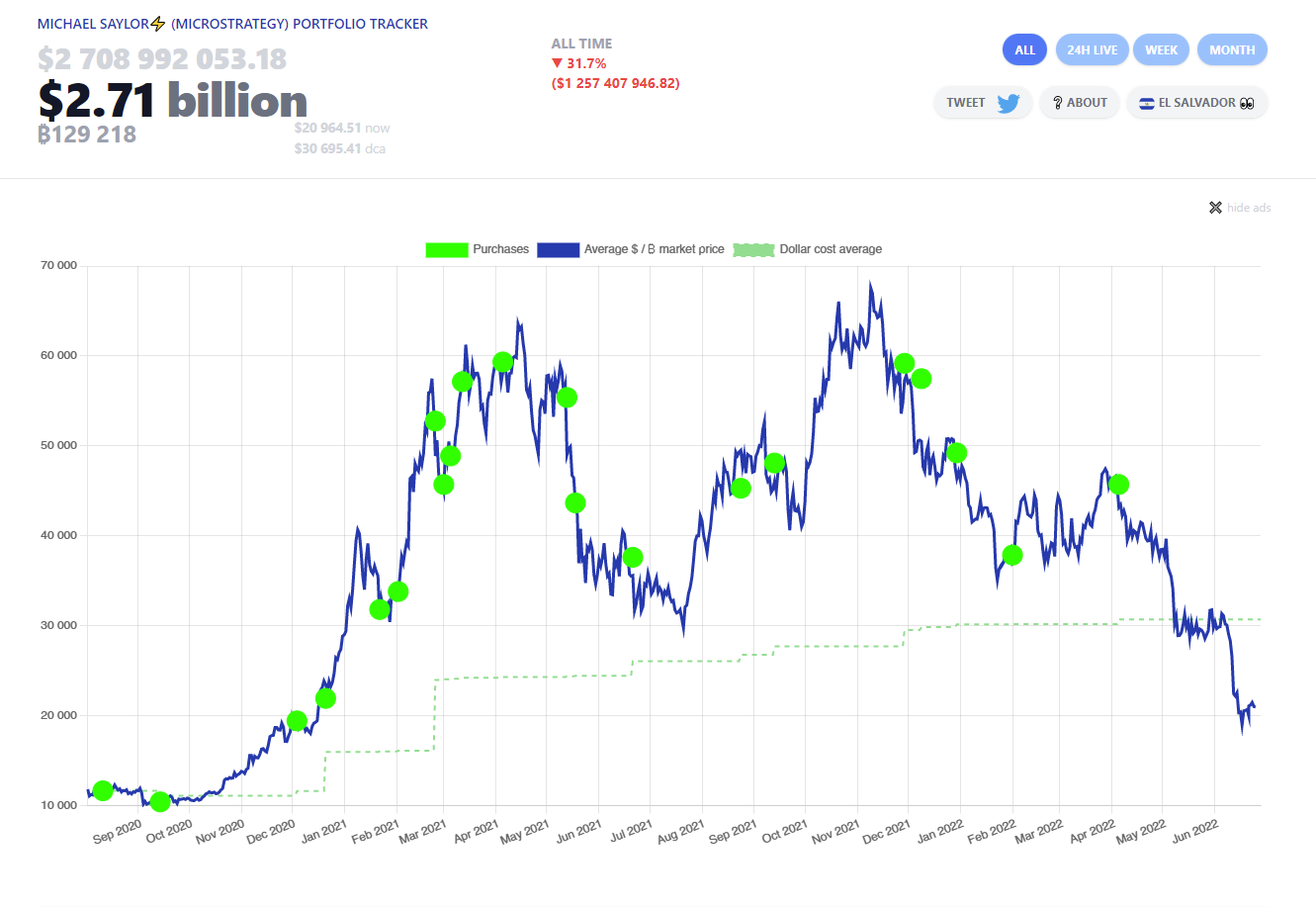Click the 31.7% all-time loss figure
Viewport: 1316px width, 907px height.
tap(579, 63)
